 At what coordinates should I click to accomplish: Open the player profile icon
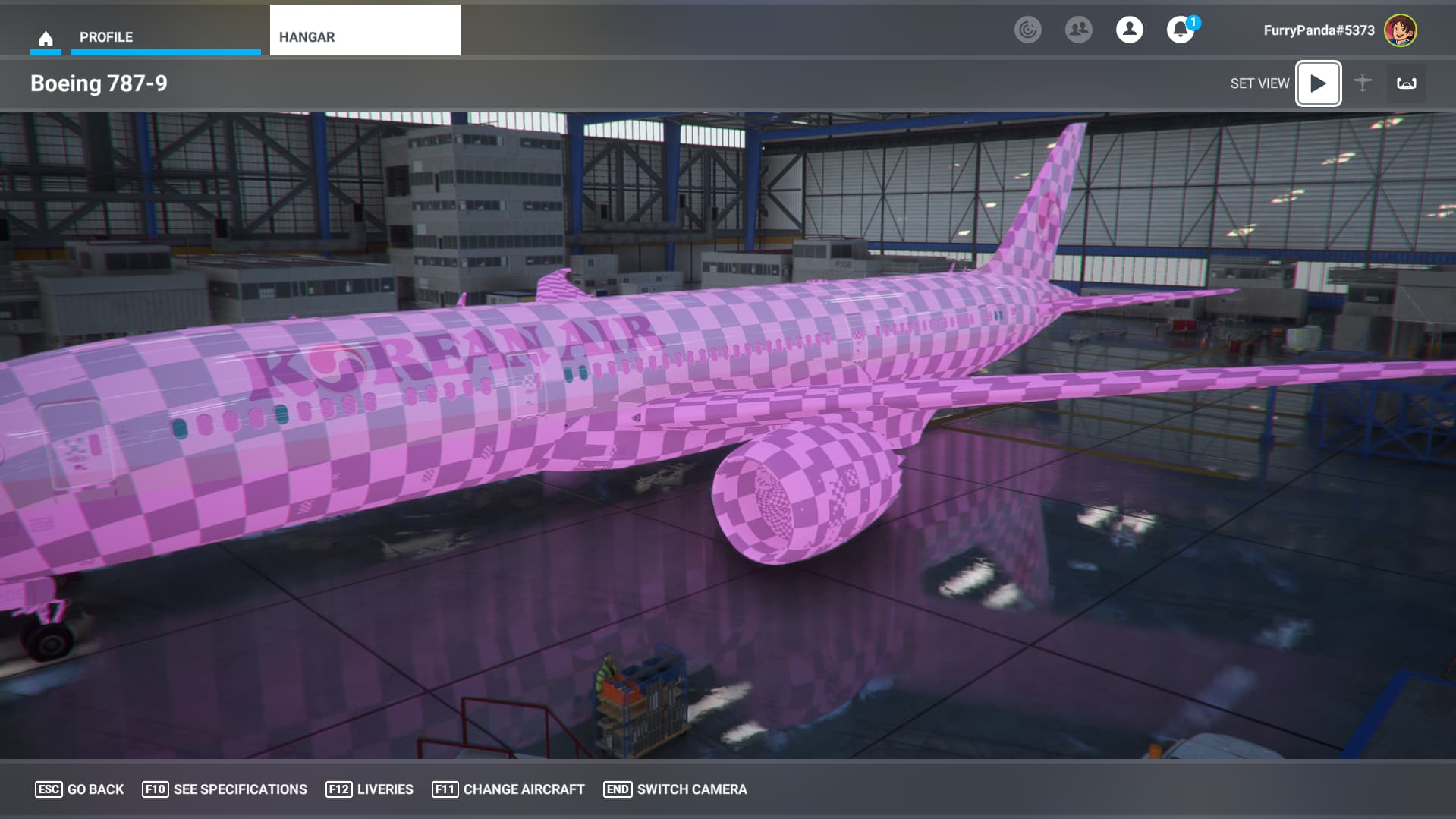[x=1130, y=30]
